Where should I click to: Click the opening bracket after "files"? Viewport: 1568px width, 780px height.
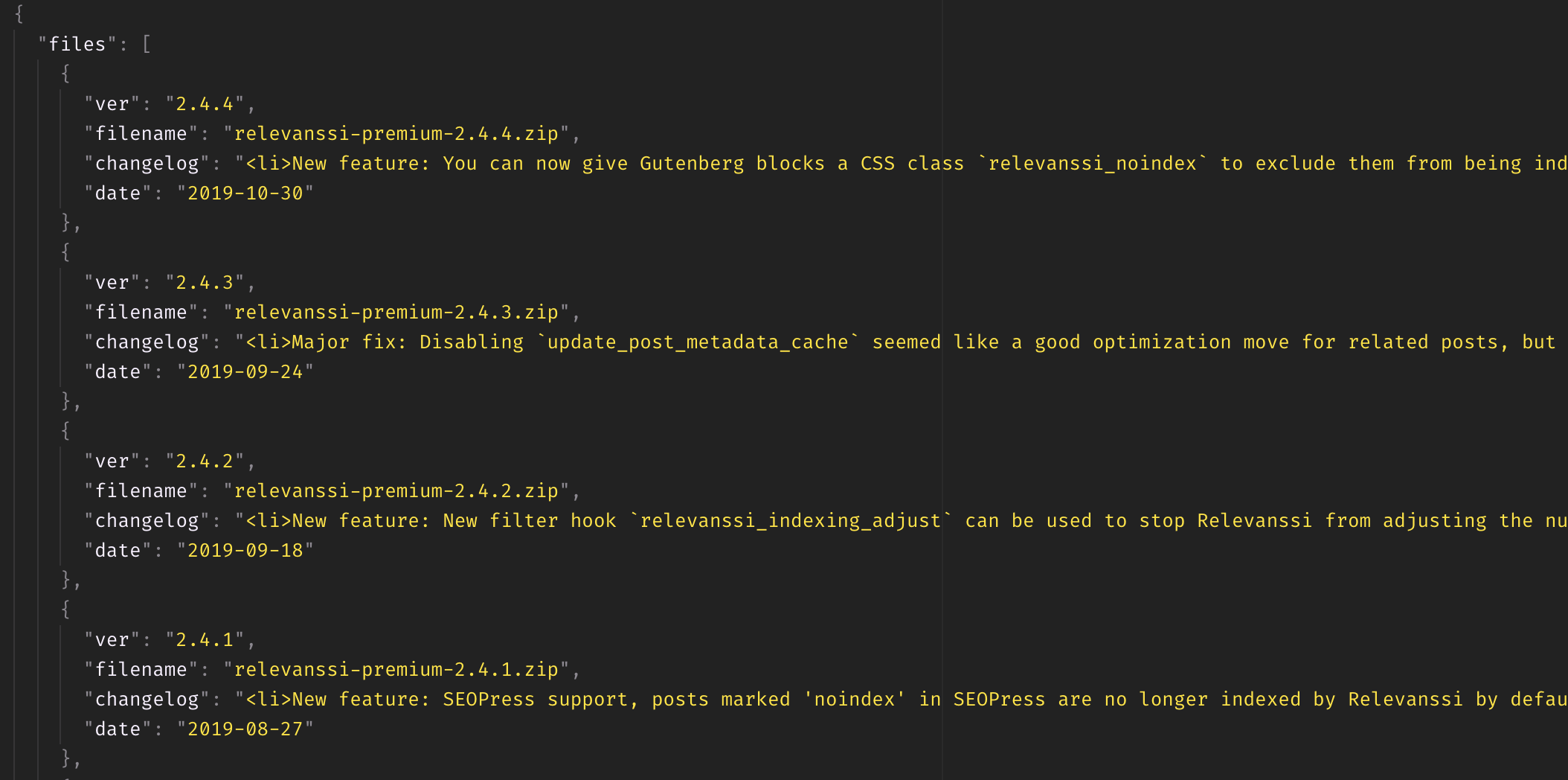click(147, 45)
